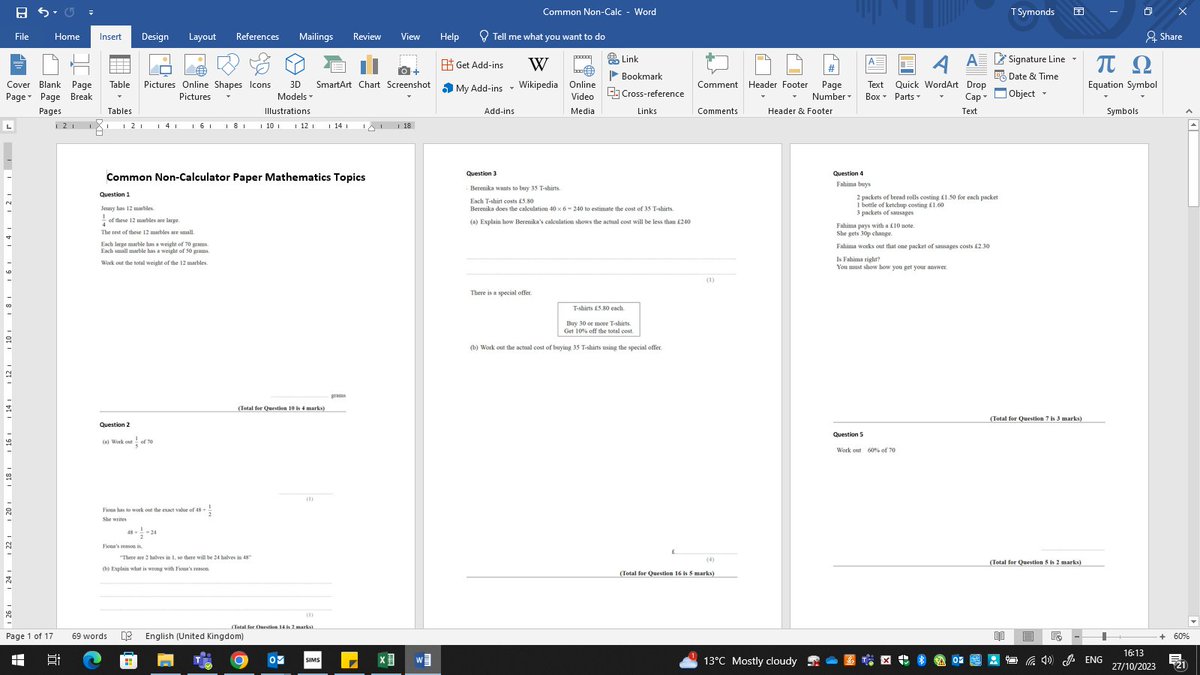This screenshot has width=1200, height=675.
Task: Expand the 3D Models options
Action: click(295, 78)
